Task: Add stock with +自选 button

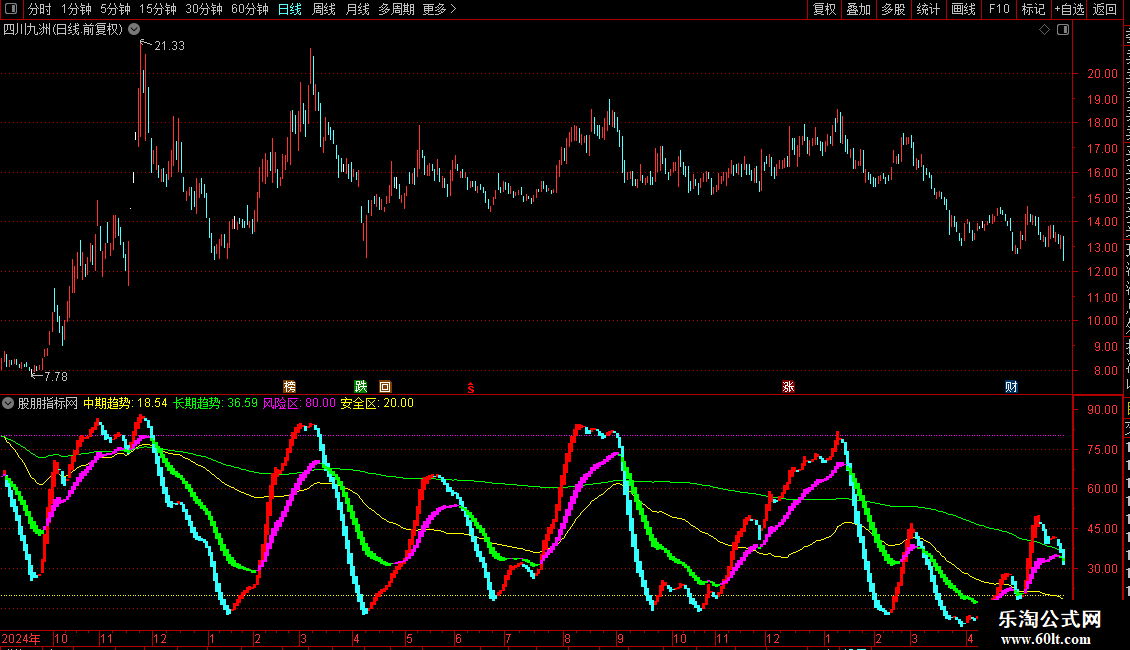Action: click(1069, 9)
